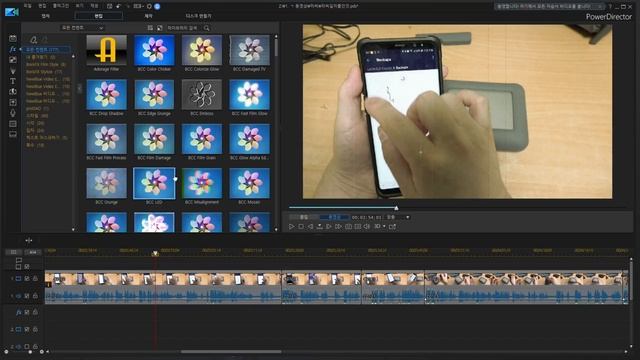Toggle visibility checkbox of video track 1

[27, 278]
